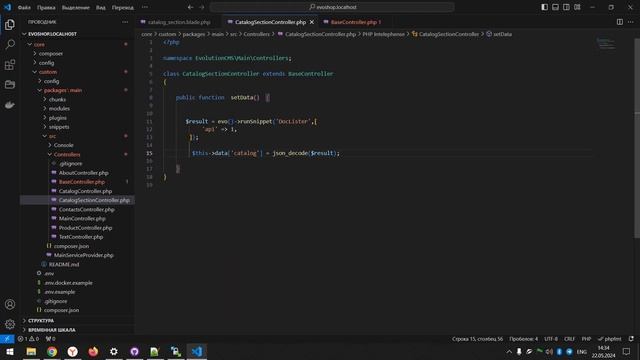Open the overflow menu ellipsis in menu bar

tap(145, 7)
